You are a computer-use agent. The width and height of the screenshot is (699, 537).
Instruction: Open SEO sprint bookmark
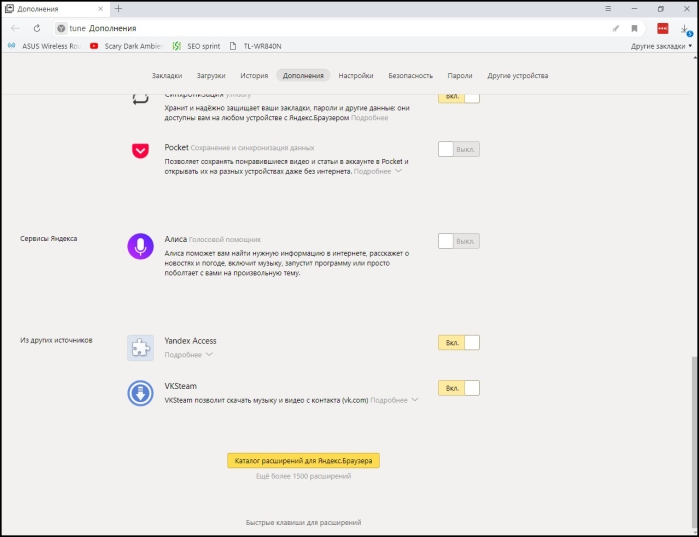pos(197,46)
